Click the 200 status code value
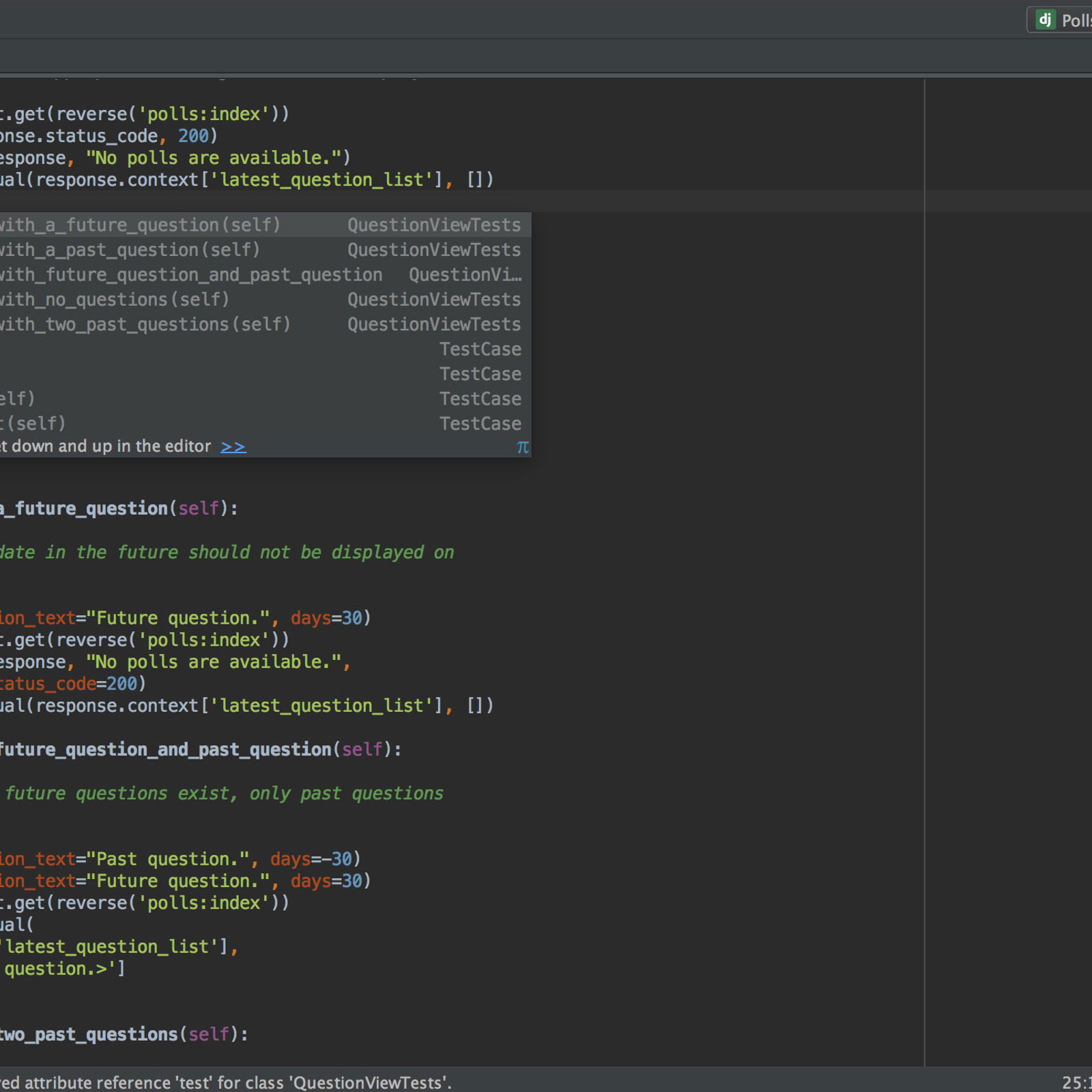The image size is (1092, 1092). pyautogui.click(x=193, y=136)
